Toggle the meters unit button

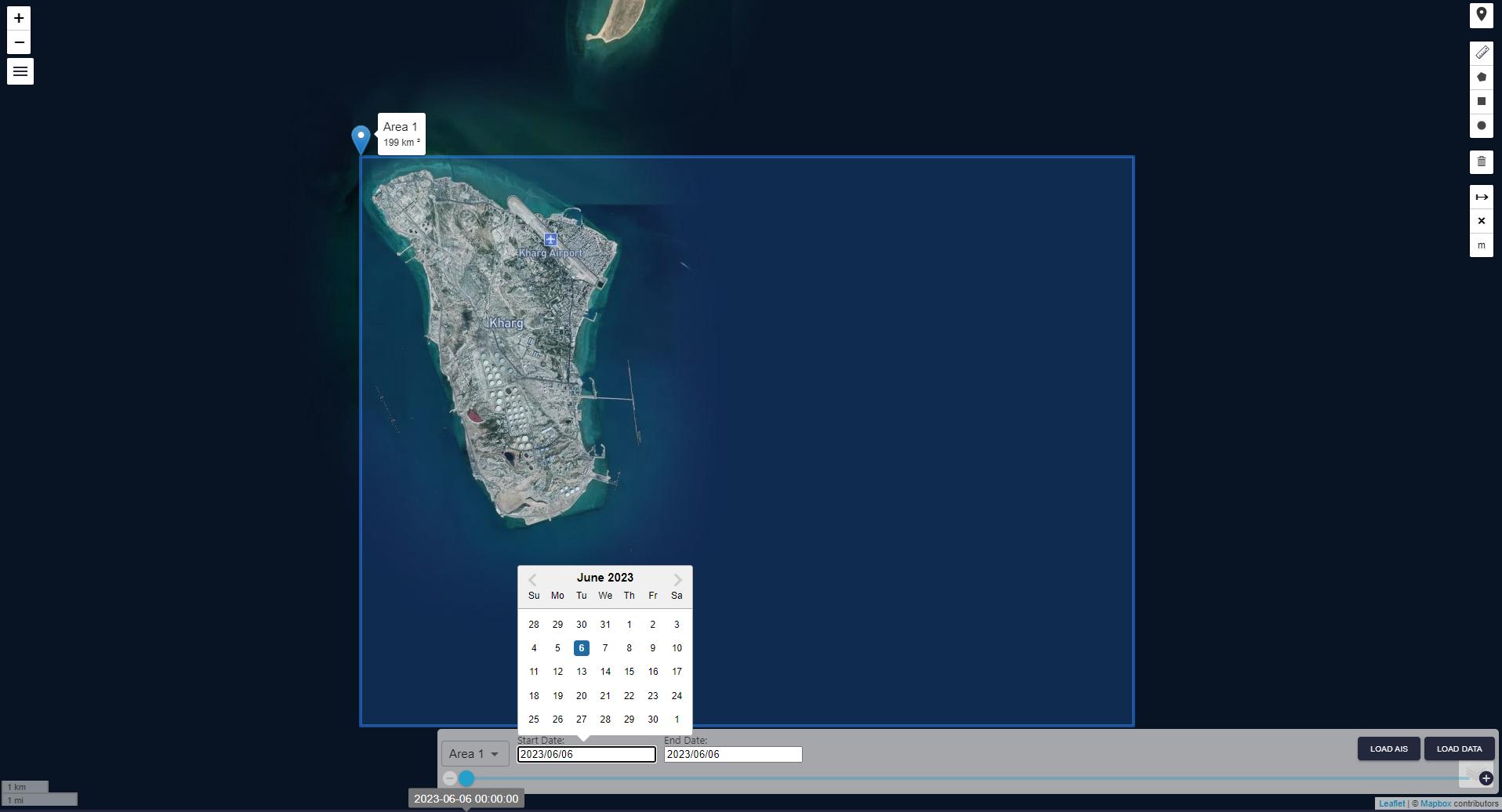click(1481, 245)
